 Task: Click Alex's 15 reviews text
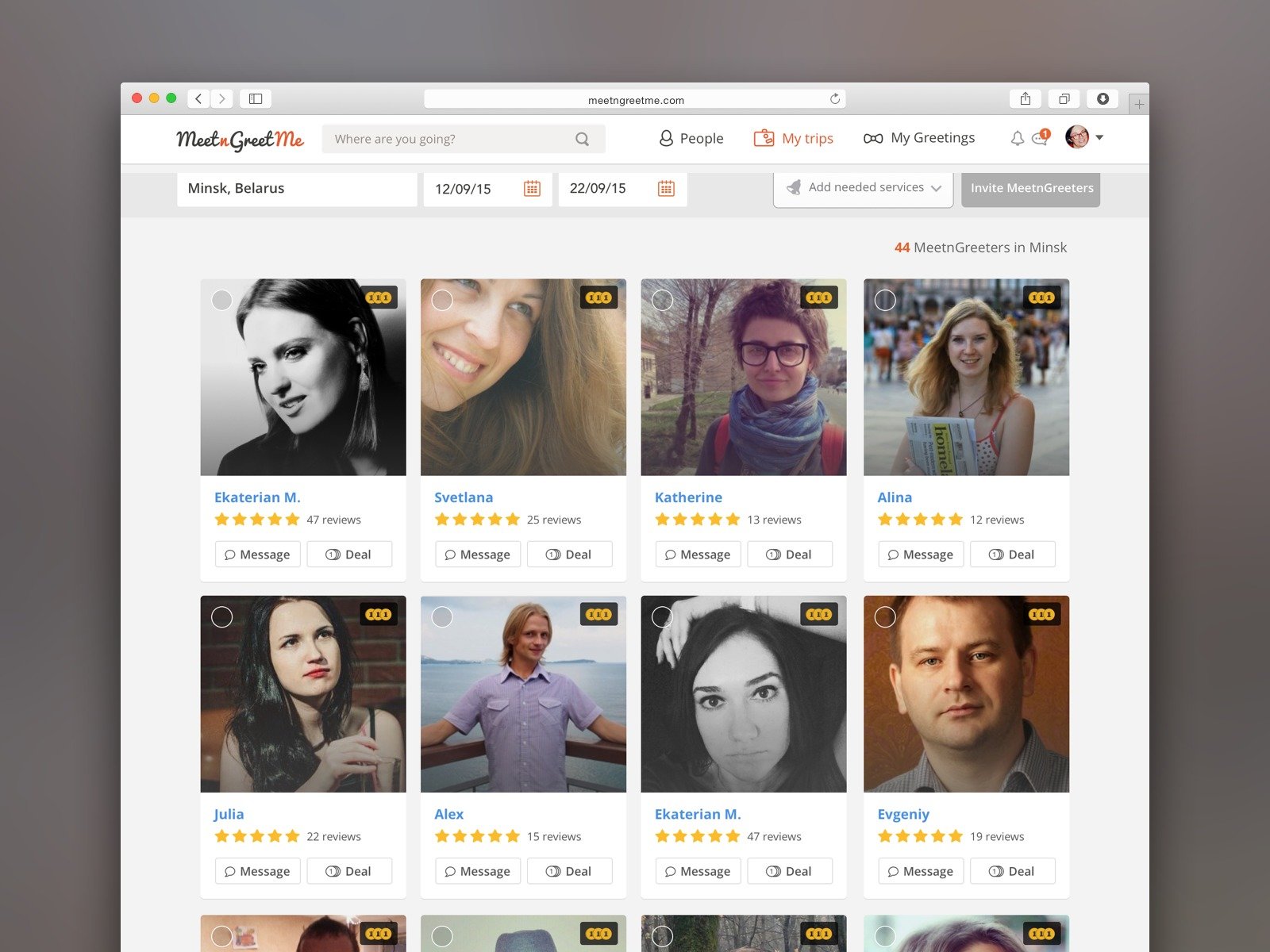pyautogui.click(x=554, y=836)
